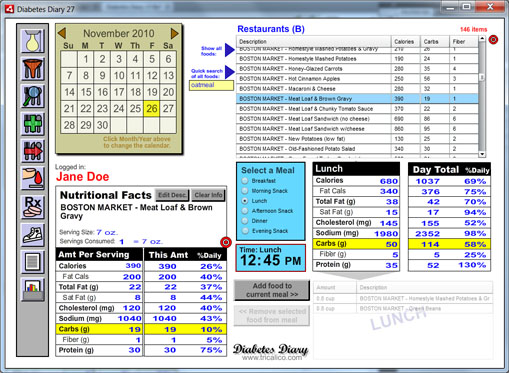Image resolution: width=509 pixels, height=373 pixels.
Task: Click Add food to current meal button
Action: [x=272, y=290]
